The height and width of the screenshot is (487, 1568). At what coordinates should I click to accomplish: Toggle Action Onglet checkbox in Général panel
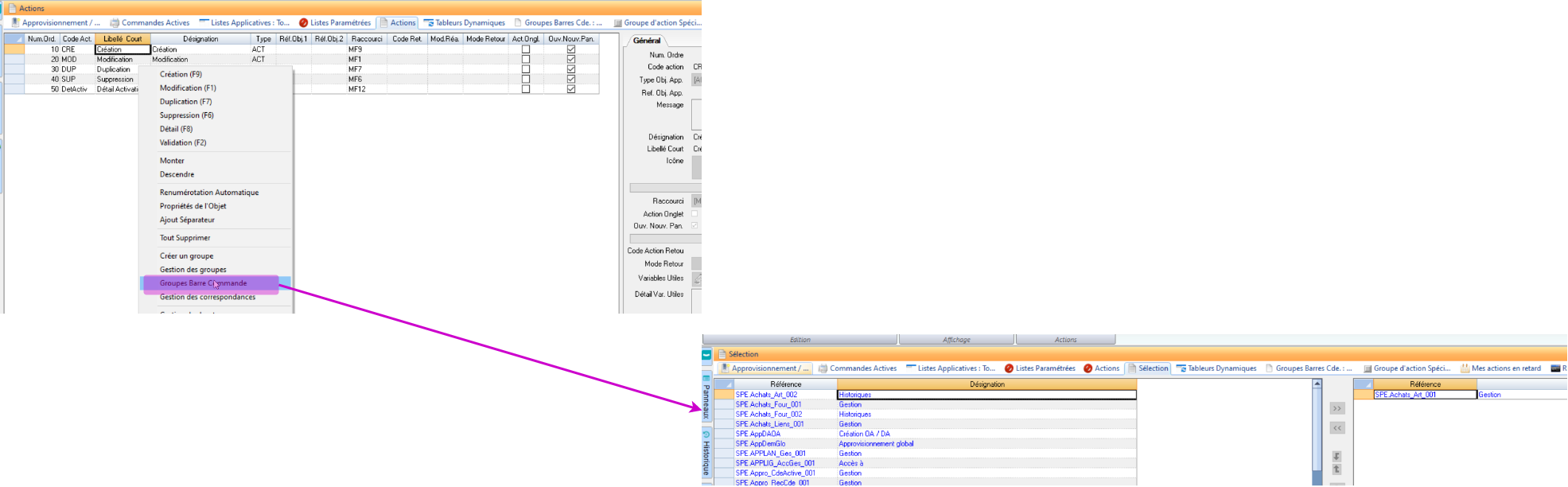695,214
